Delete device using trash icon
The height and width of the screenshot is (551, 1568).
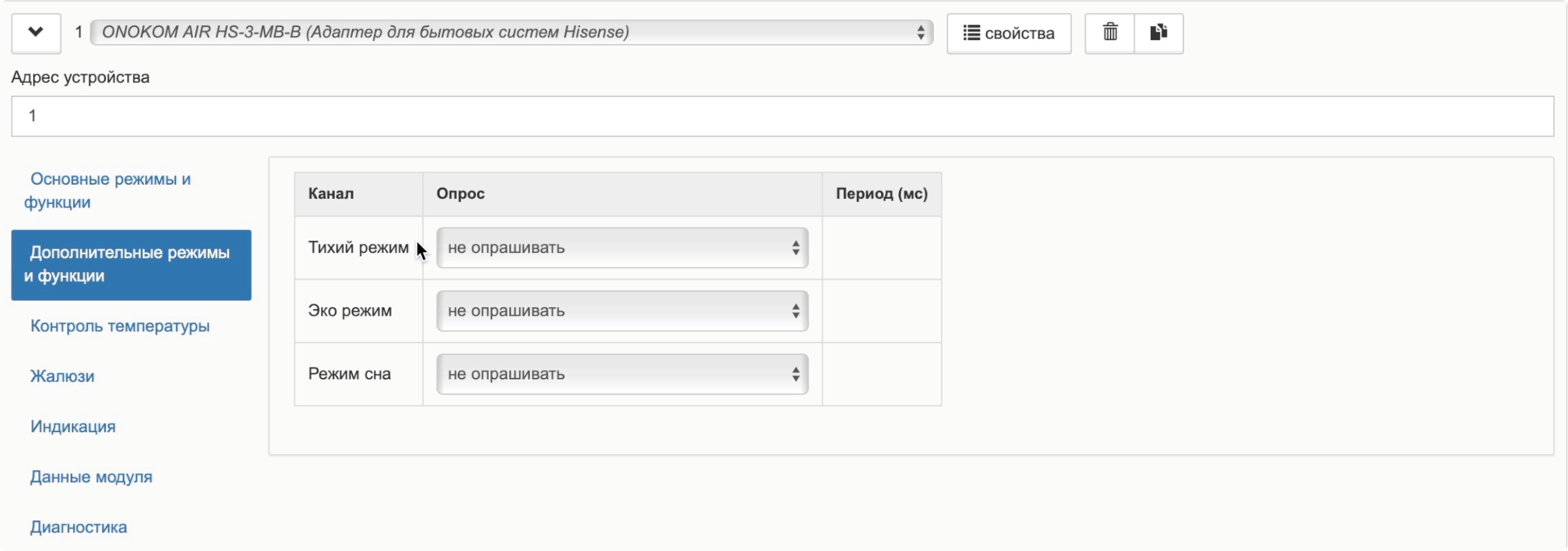tap(1110, 32)
